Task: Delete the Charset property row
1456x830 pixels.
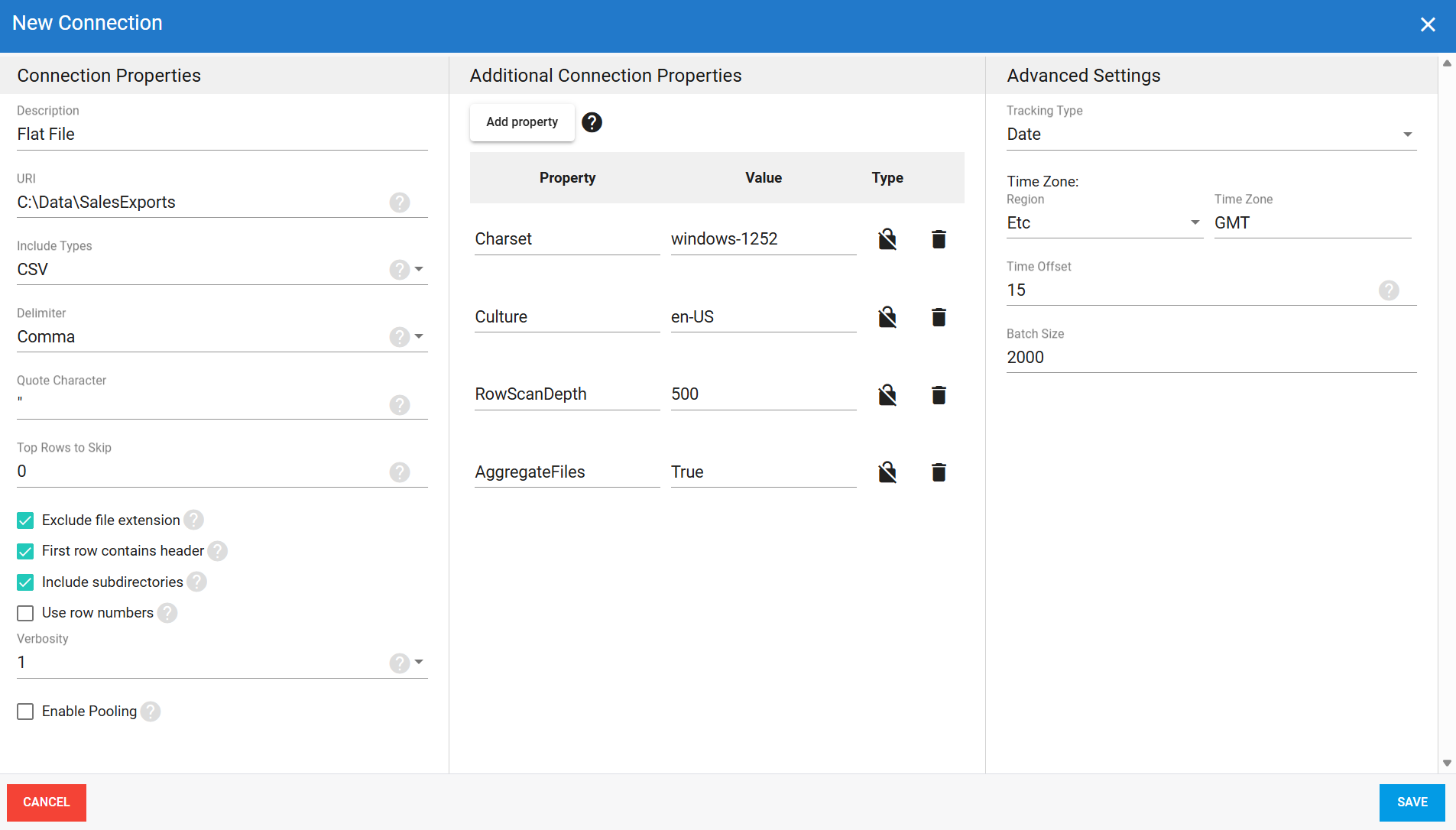Action: tap(939, 239)
